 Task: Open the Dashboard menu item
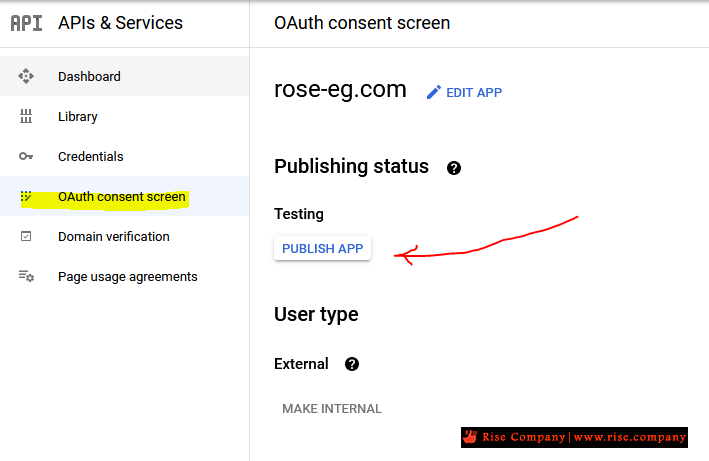(x=124, y=76)
